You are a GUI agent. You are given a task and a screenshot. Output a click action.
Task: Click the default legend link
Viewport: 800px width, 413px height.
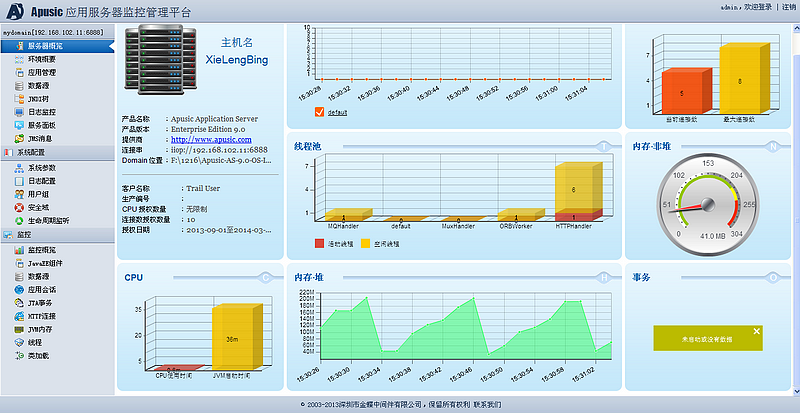tap(337, 112)
